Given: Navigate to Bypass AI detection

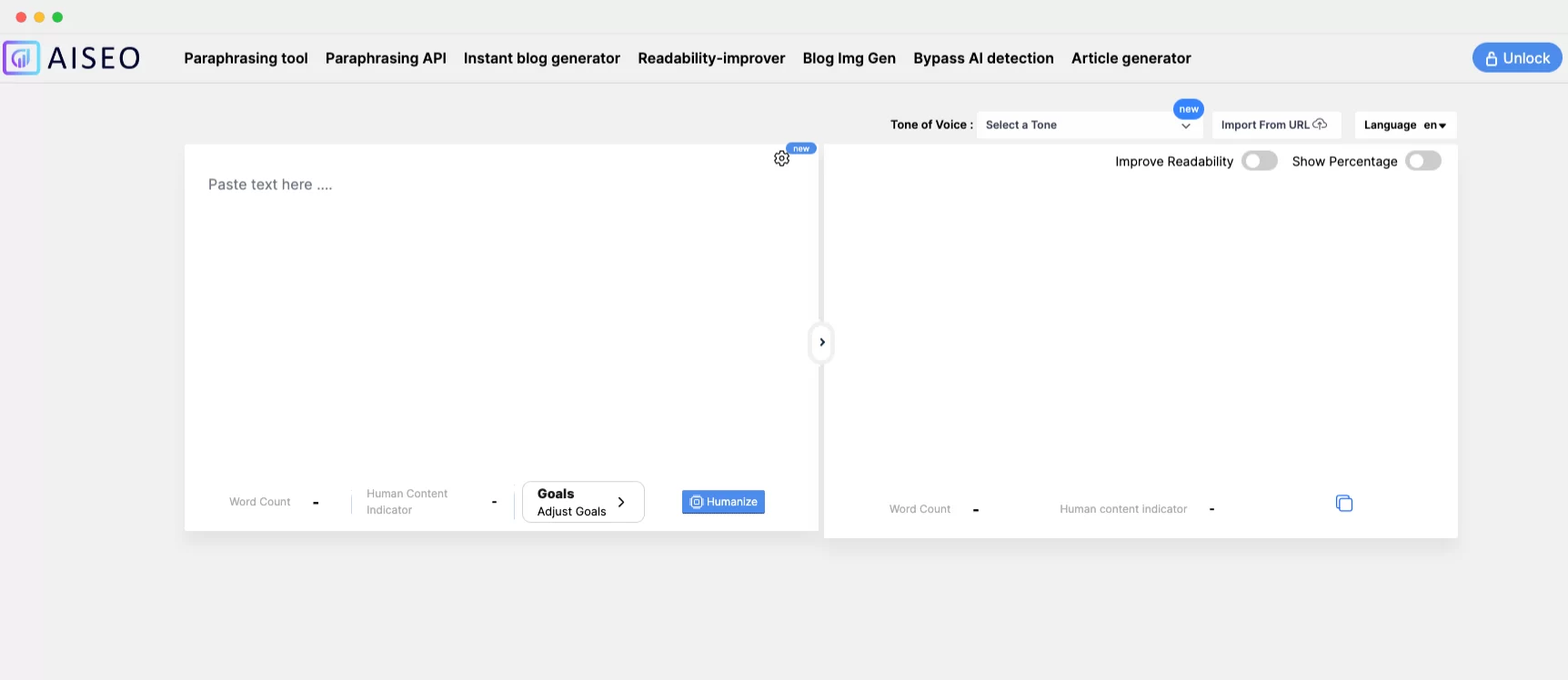Looking at the screenshot, I should [x=983, y=58].
